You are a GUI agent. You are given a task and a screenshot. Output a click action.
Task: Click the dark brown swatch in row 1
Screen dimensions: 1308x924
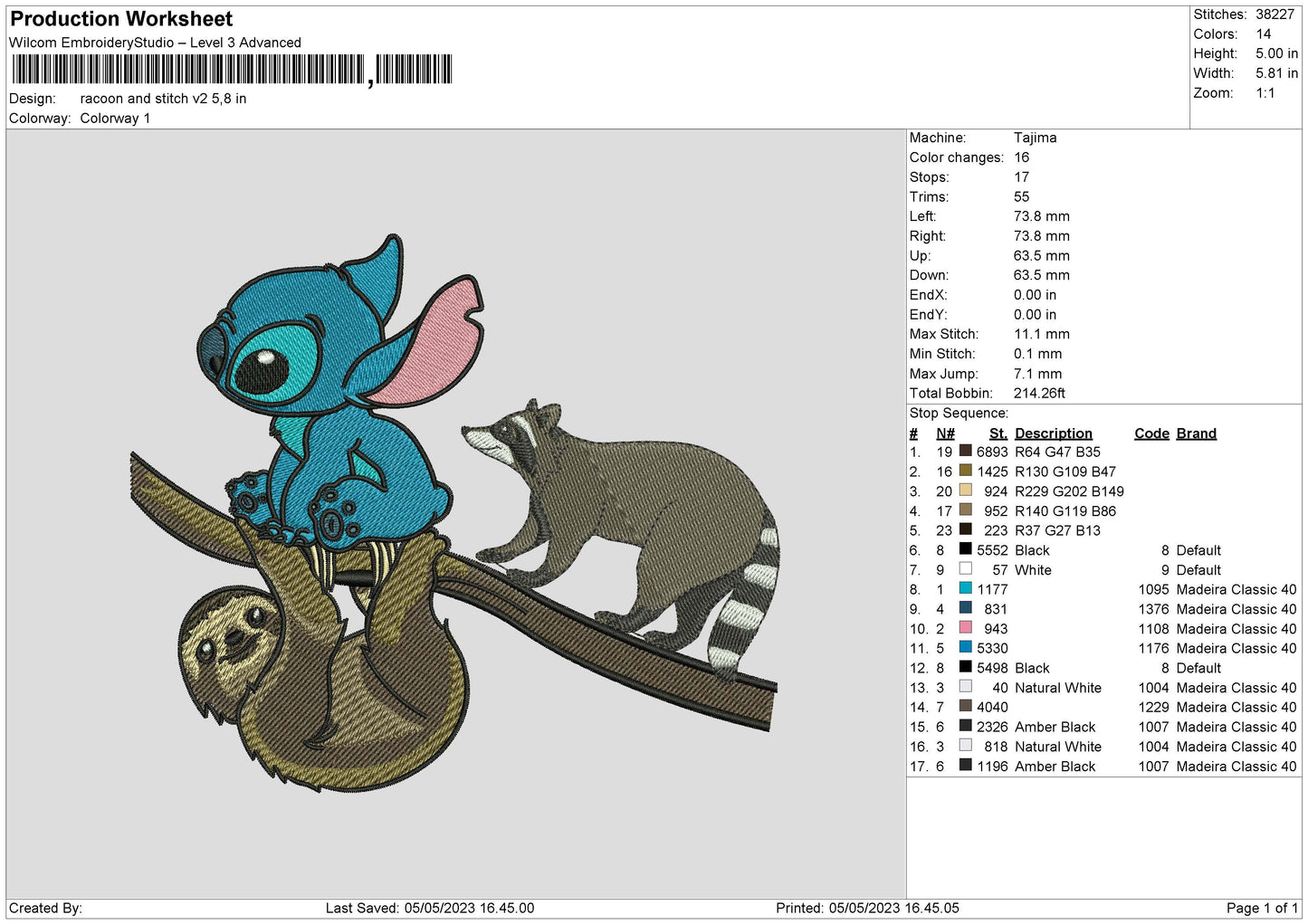965,451
